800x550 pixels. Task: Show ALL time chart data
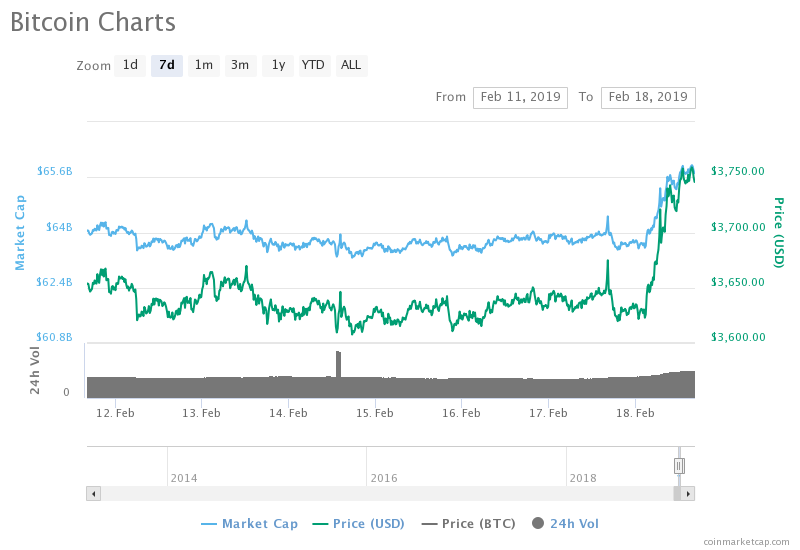pyautogui.click(x=351, y=66)
